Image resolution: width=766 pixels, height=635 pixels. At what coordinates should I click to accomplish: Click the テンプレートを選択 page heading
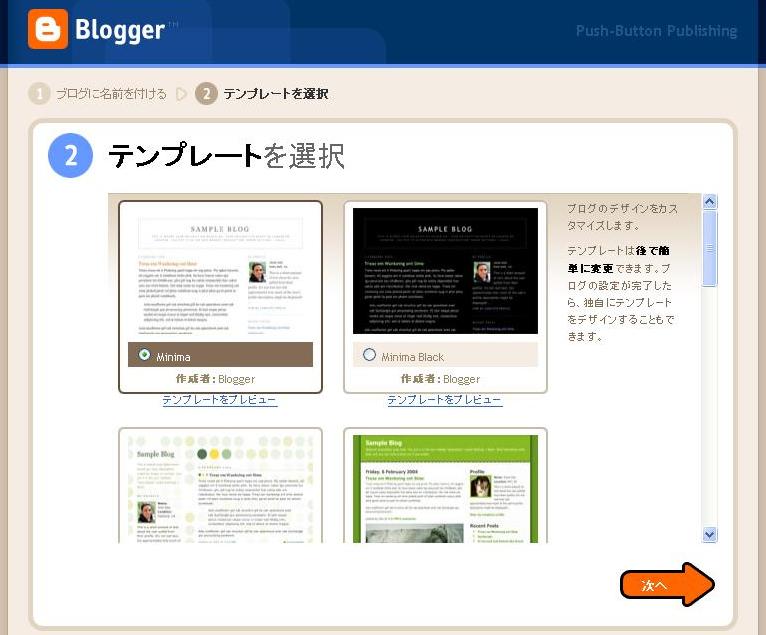[226, 156]
